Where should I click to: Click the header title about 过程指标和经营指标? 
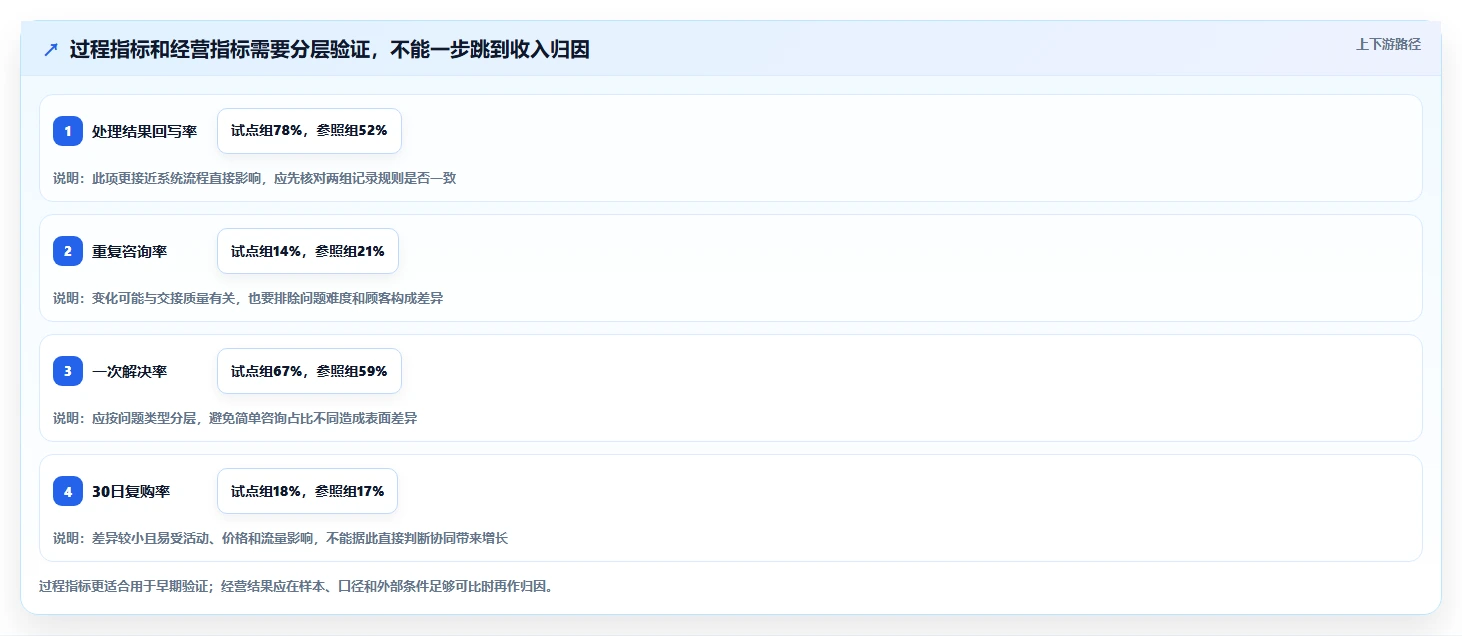[x=330, y=50]
